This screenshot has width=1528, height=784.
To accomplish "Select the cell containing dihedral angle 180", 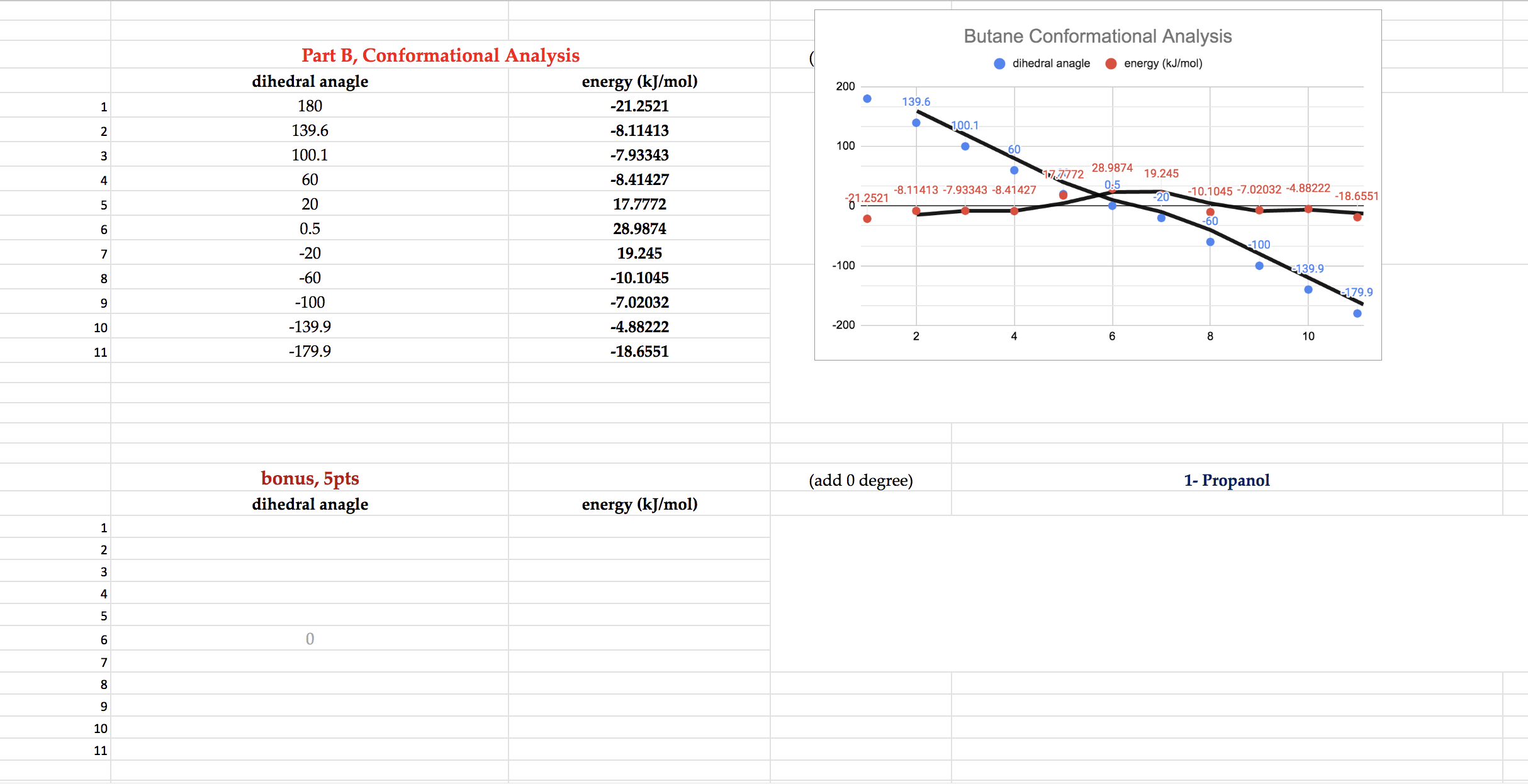I will pos(310,106).
